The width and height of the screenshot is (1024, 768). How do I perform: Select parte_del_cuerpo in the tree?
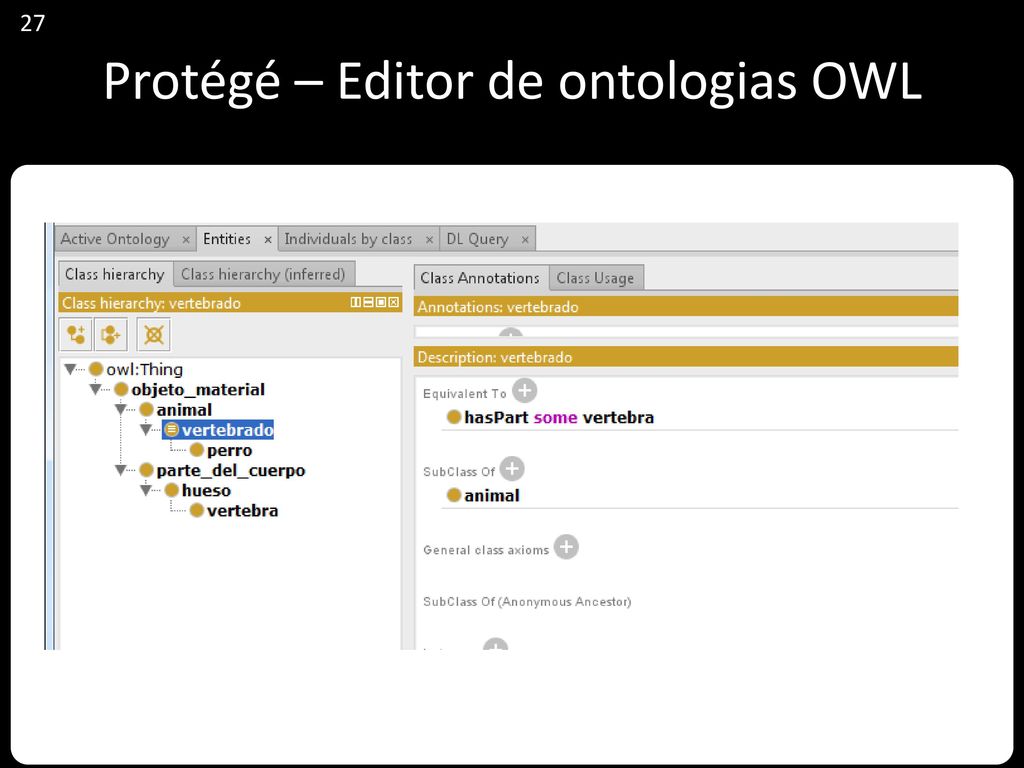pos(231,470)
